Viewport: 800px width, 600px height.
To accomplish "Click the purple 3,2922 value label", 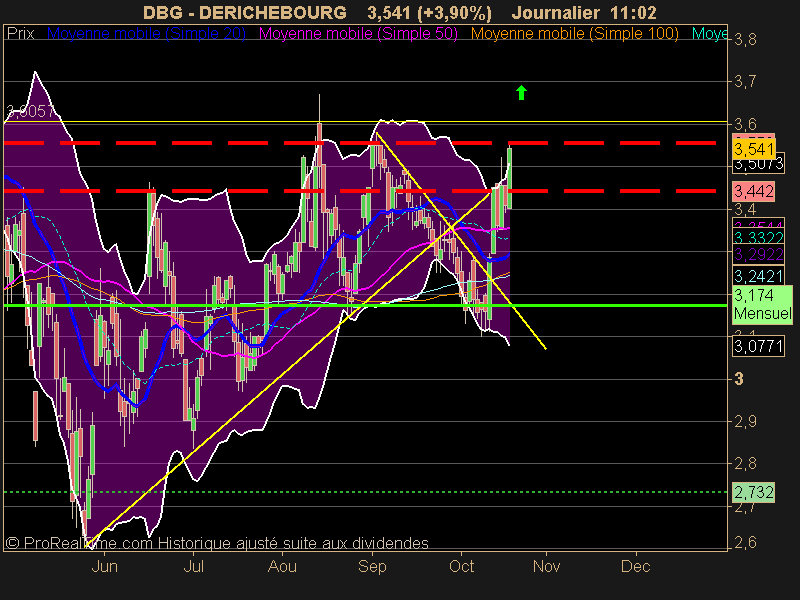I will coord(758,254).
